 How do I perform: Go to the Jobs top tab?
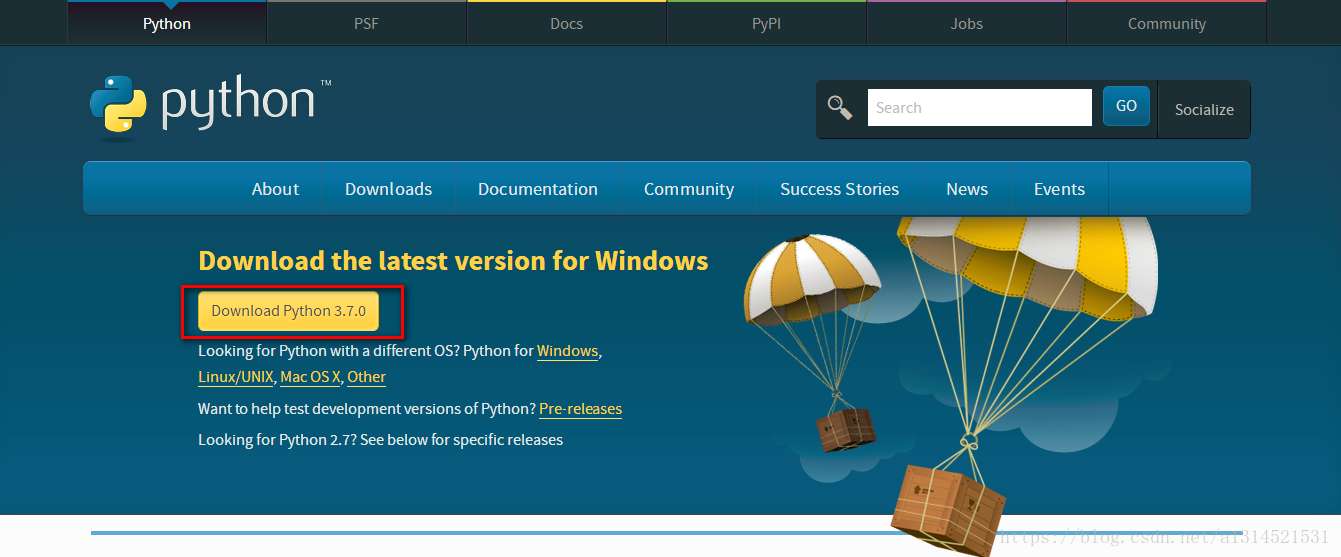click(x=966, y=23)
